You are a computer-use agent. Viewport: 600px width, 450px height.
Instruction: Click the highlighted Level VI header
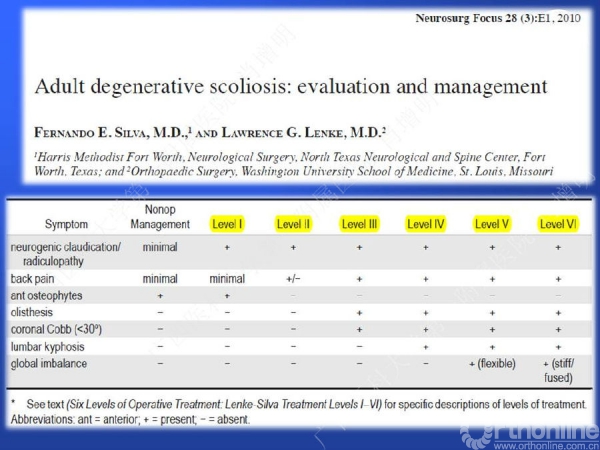click(x=558, y=224)
